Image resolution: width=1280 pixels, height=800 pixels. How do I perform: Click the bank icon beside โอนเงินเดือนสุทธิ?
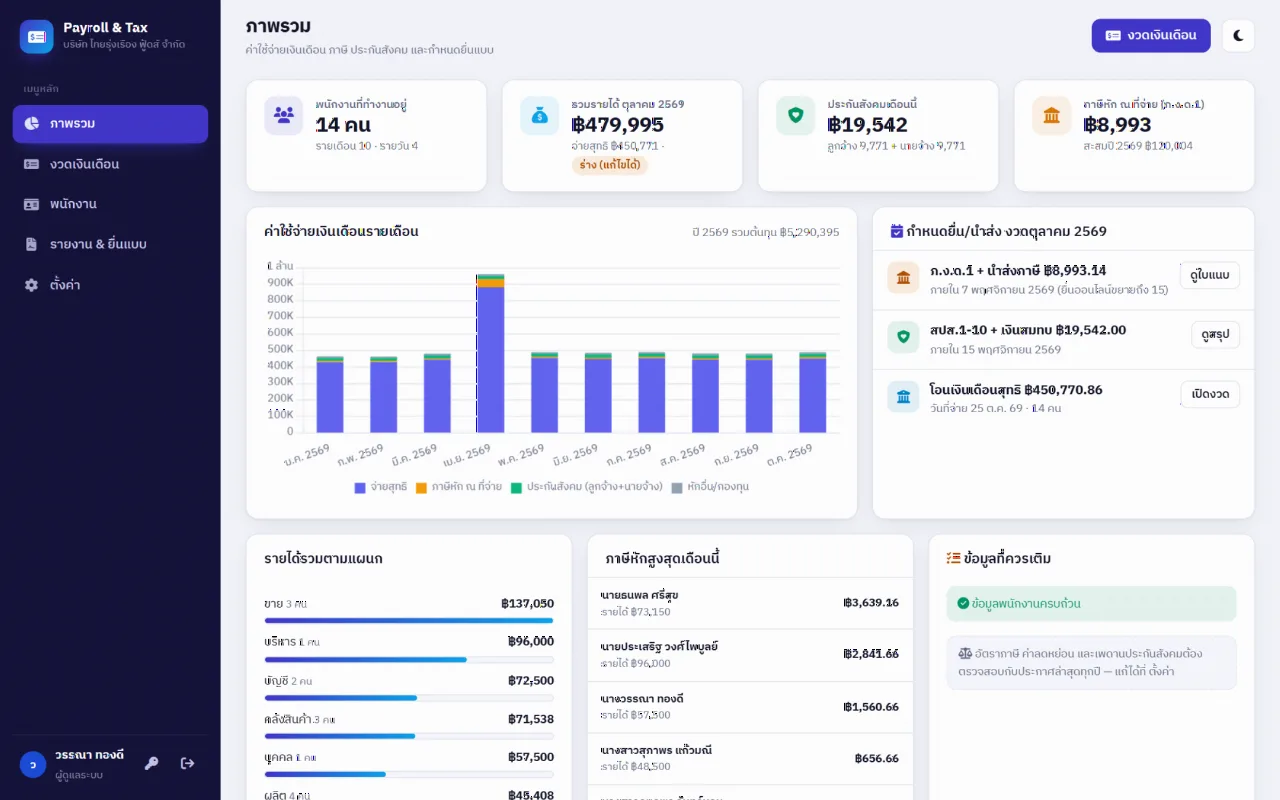pos(903,397)
